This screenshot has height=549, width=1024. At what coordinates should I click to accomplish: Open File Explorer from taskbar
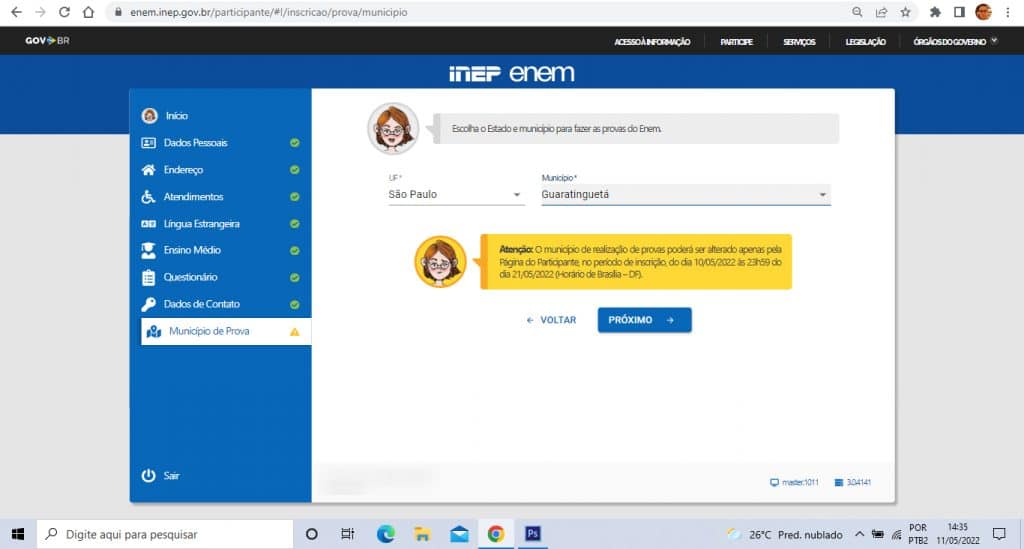pyautogui.click(x=422, y=534)
